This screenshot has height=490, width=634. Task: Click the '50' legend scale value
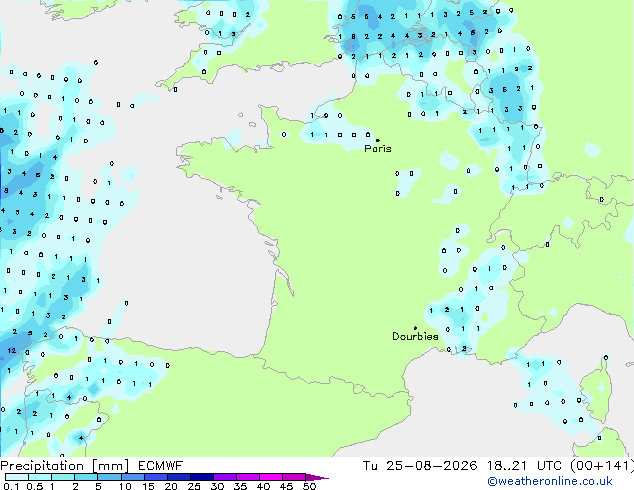pyautogui.click(x=310, y=486)
